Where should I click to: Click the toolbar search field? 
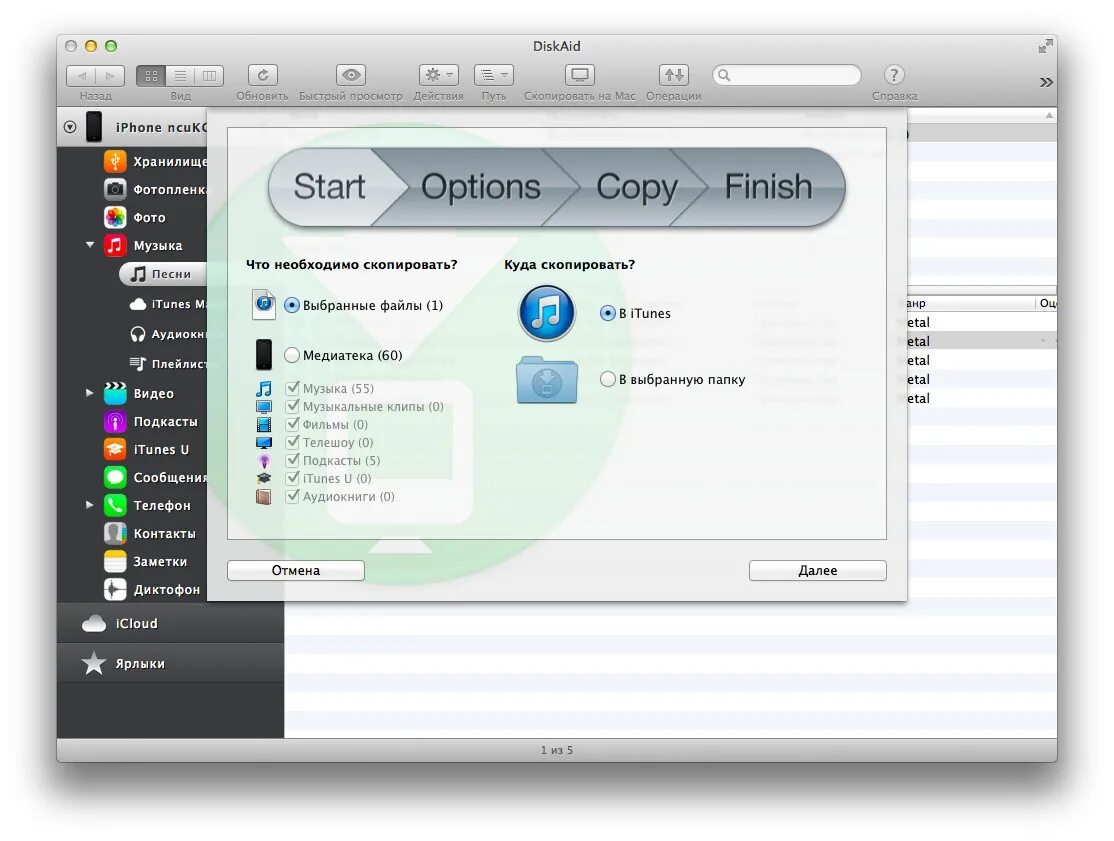pos(786,75)
